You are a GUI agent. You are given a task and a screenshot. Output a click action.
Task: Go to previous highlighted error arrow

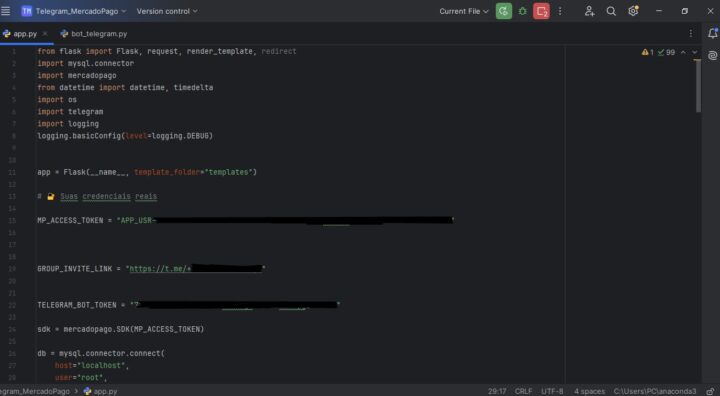683,52
